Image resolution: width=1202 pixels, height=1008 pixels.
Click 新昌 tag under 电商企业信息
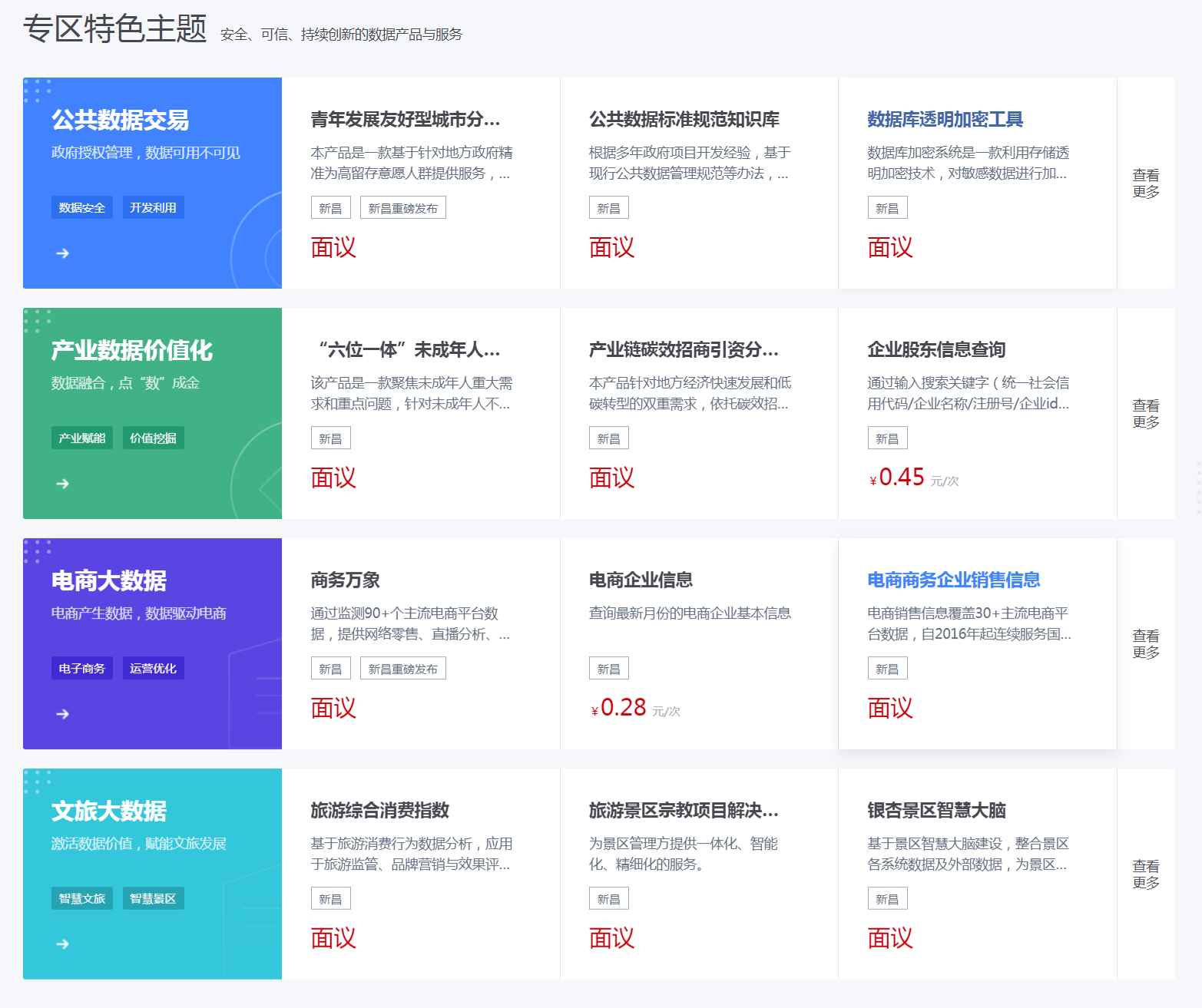coord(609,669)
